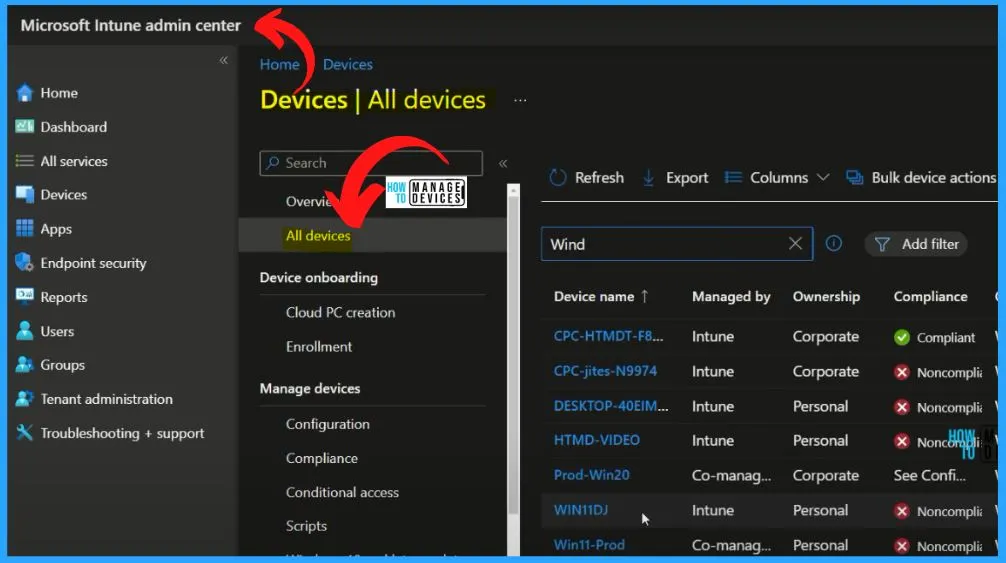Click the Compliant status in first row
The height and width of the screenshot is (563, 1006).
click(x=935, y=337)
